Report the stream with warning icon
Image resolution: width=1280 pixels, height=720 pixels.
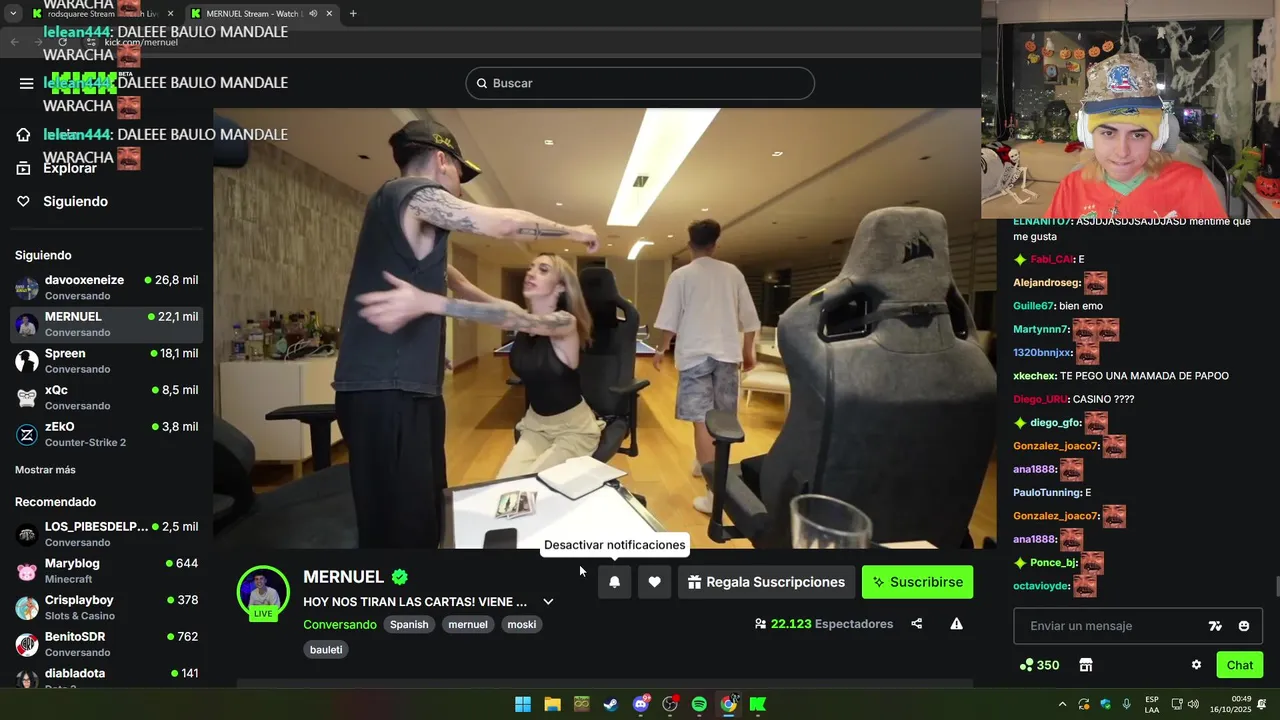pos(956,624)
